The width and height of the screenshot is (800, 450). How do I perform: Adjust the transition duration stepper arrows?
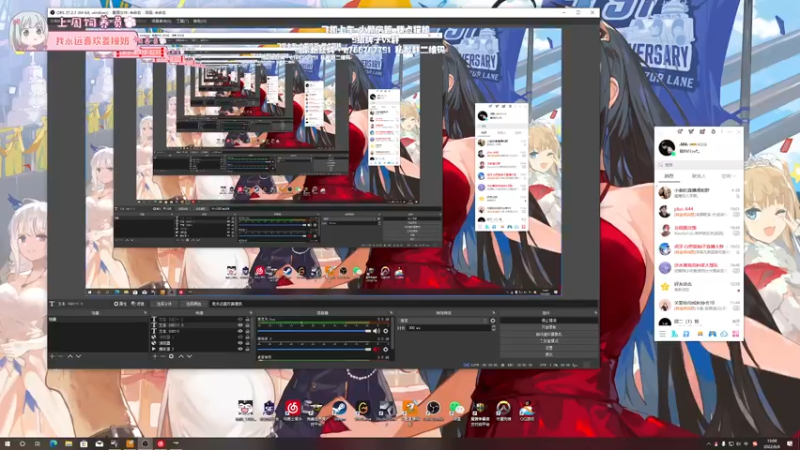click(493, 328)
